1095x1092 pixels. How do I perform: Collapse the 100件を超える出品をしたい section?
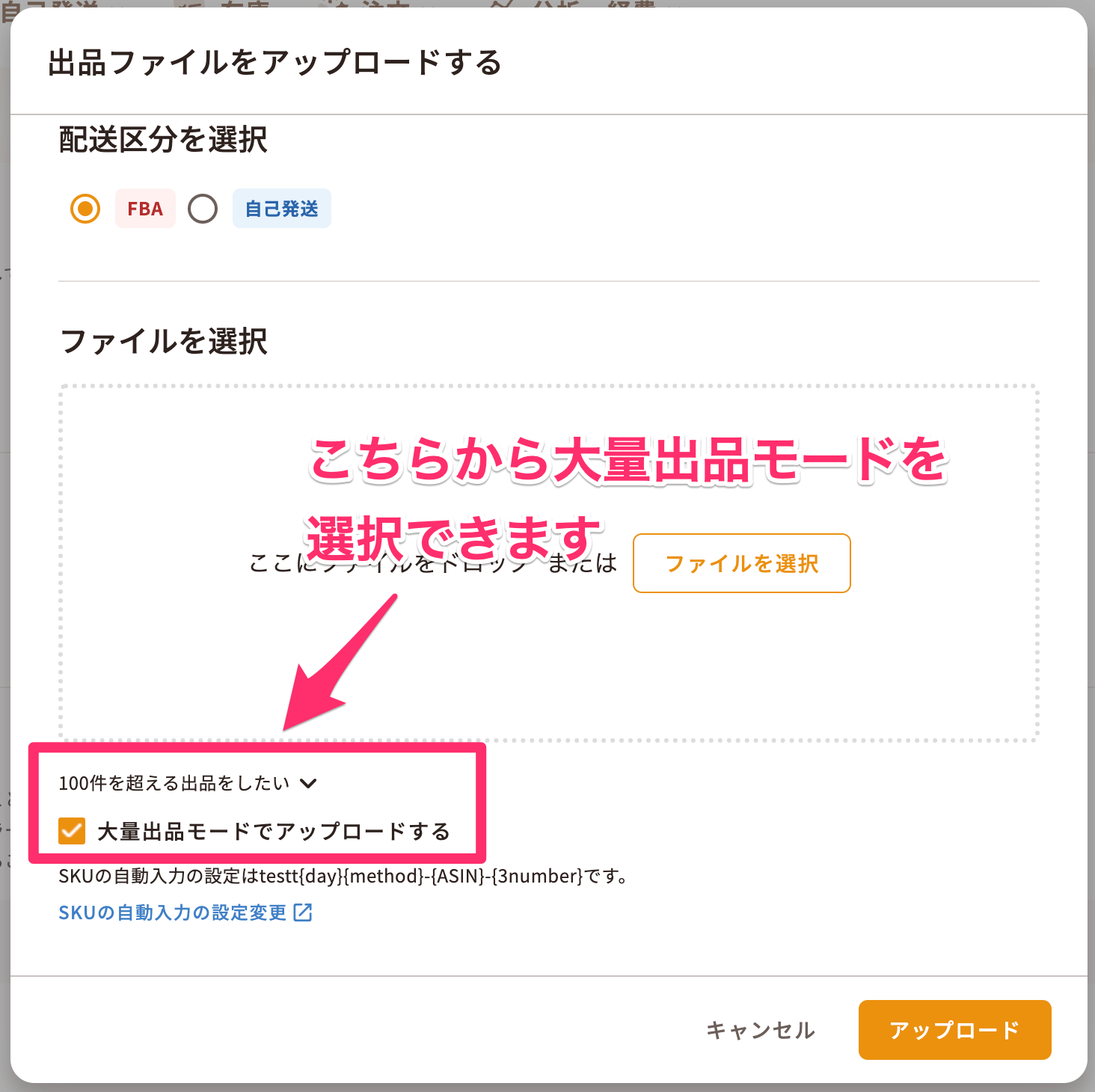click(188, 783)
